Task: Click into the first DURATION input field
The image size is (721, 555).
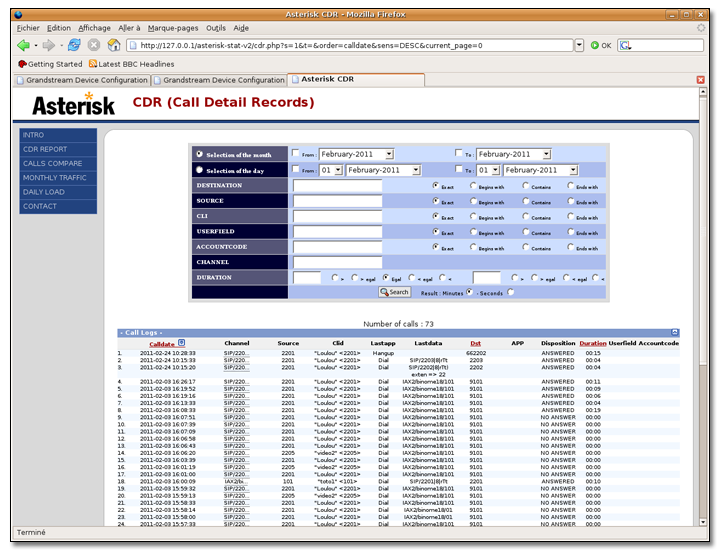Action: [x=307, y=278]
